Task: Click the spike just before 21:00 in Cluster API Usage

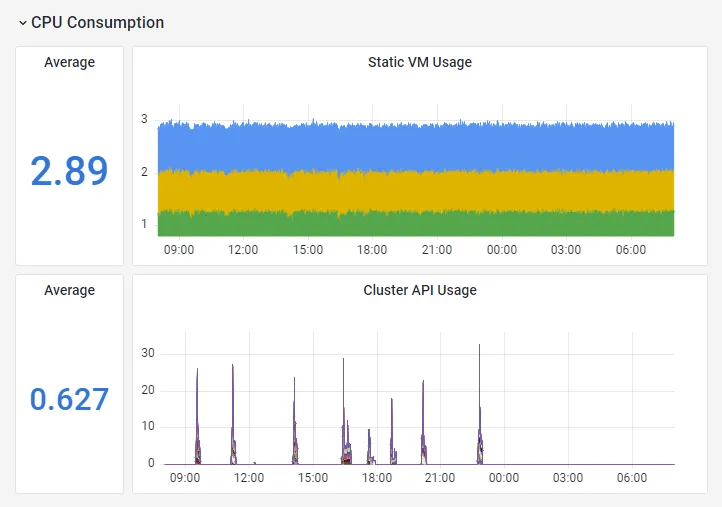Action: point(423,422)
